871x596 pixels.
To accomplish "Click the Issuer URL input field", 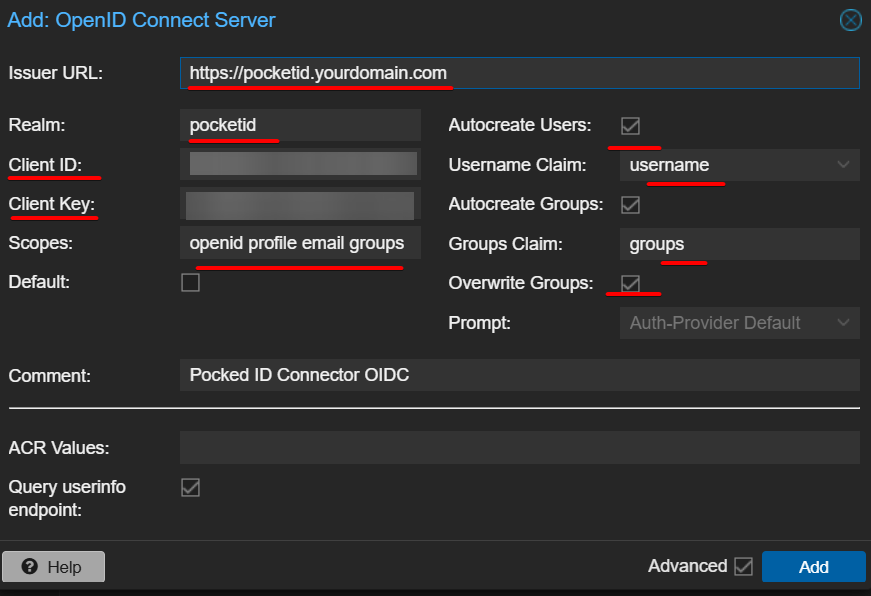I will [519, 73].
